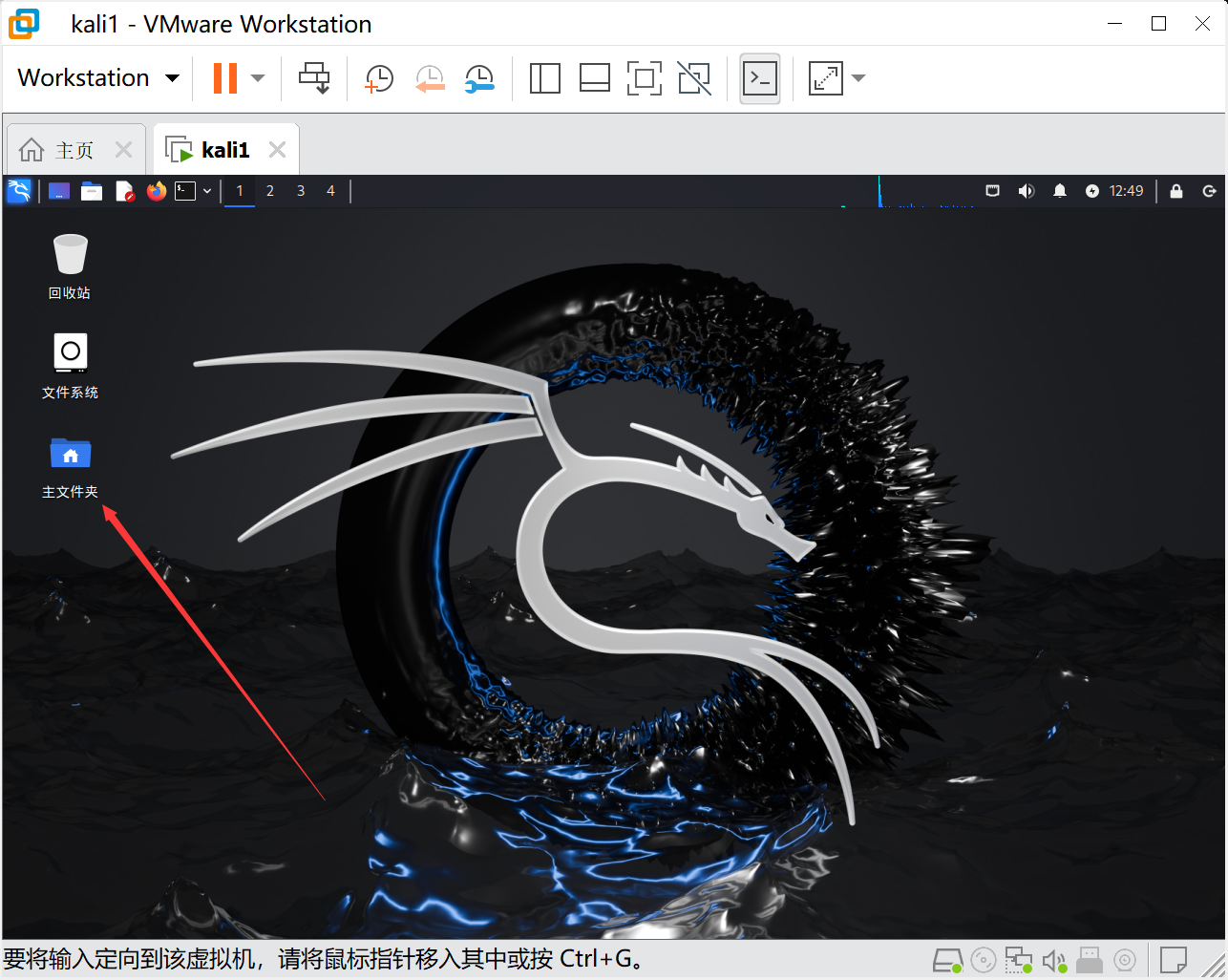Open the power manager tray icon
This screenshot has height=980, width=1228.
[x=1092, y=191]
